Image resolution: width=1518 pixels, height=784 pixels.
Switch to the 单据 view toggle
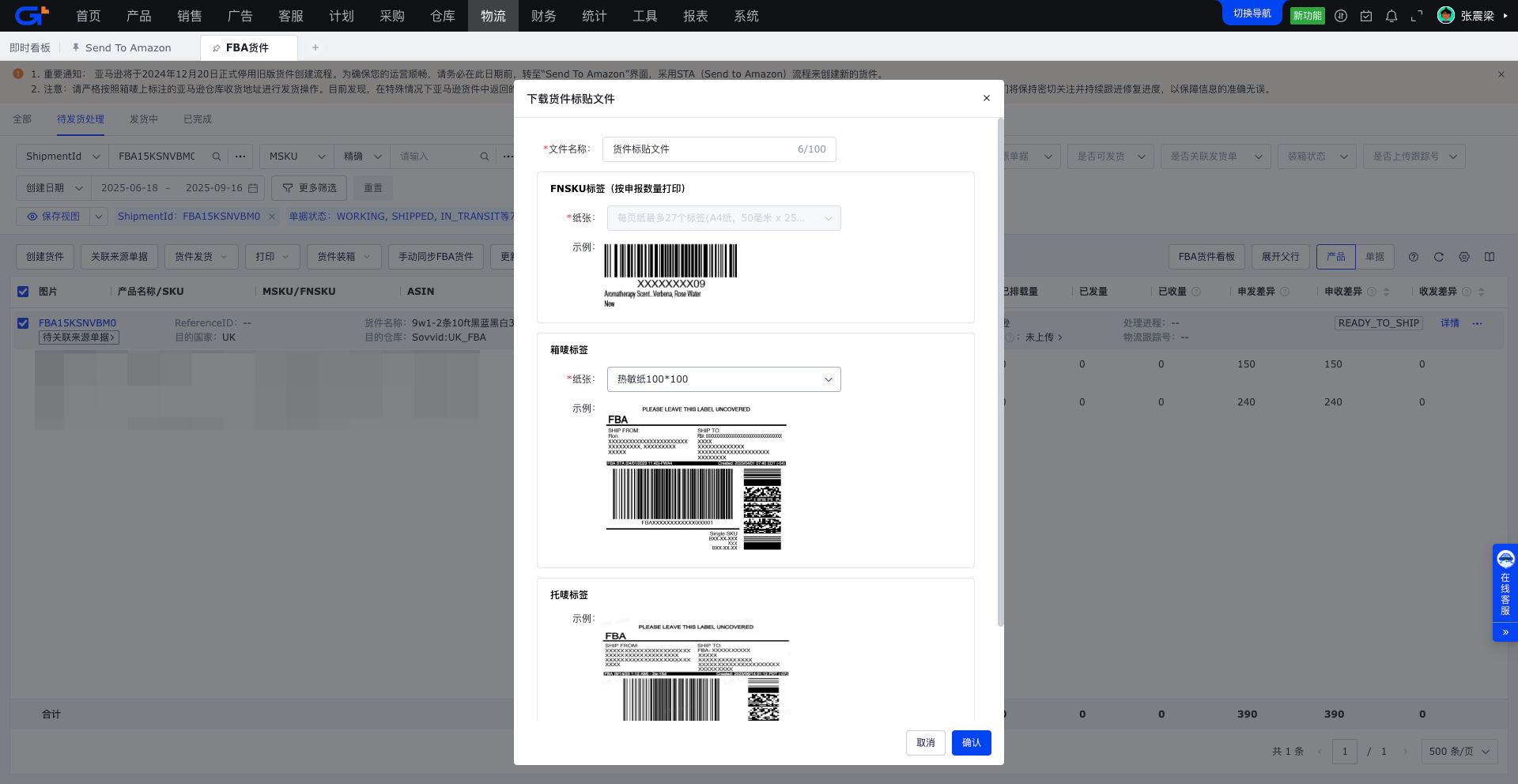pyautogui.click(x=1374, y=257)
